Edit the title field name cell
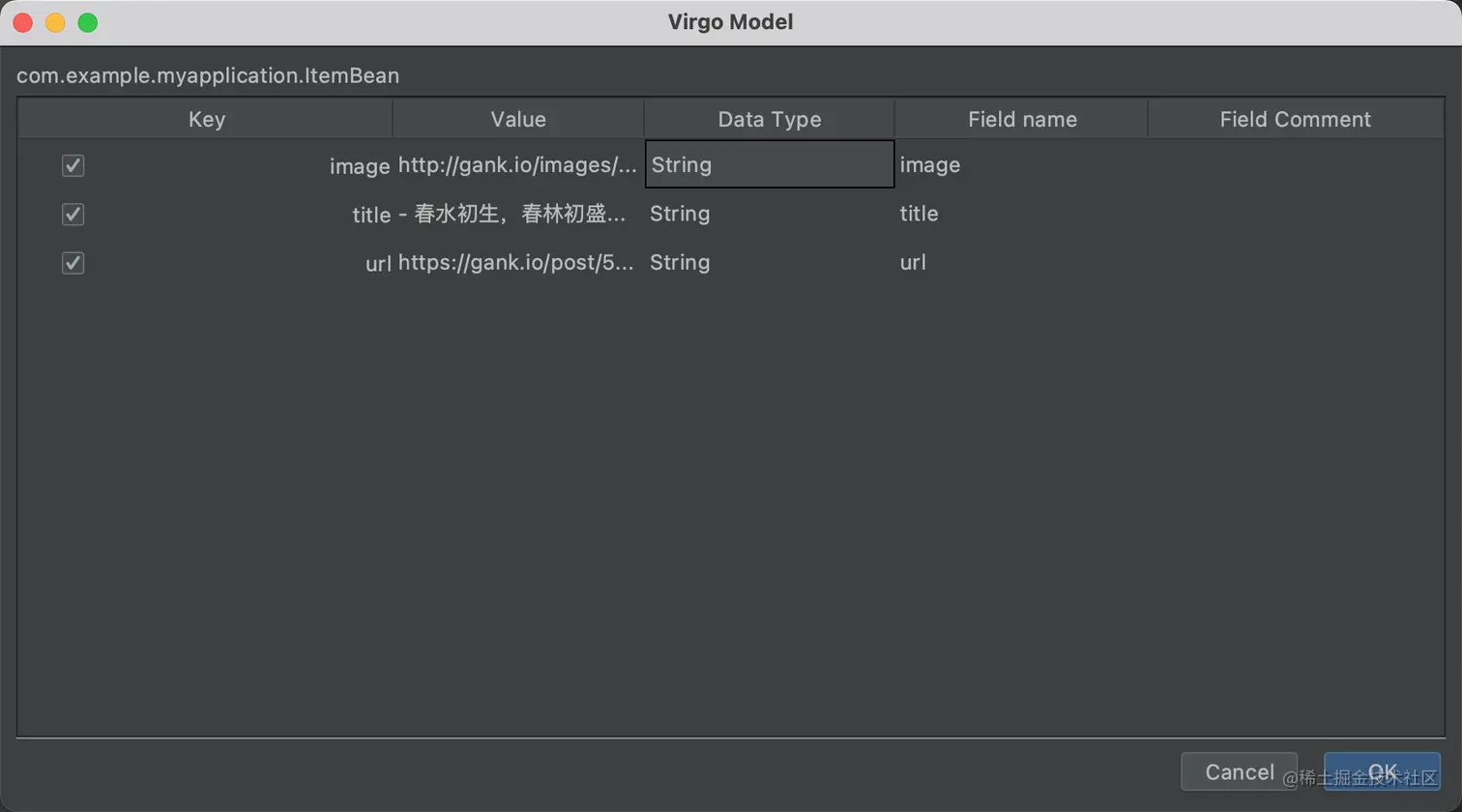Screen dimensions: 1462x812 1021,214
